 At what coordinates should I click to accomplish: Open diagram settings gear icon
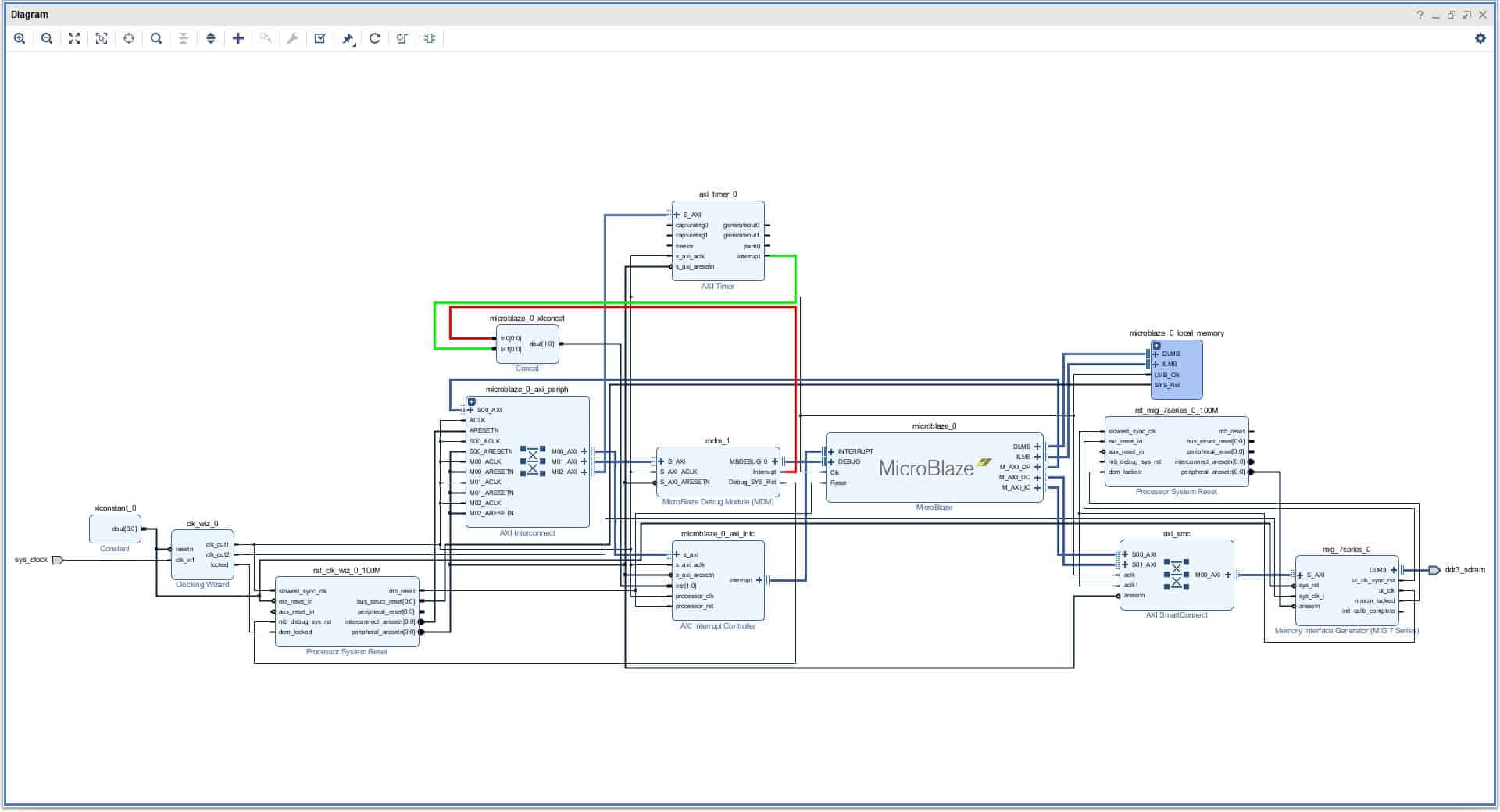point(1480,38)
